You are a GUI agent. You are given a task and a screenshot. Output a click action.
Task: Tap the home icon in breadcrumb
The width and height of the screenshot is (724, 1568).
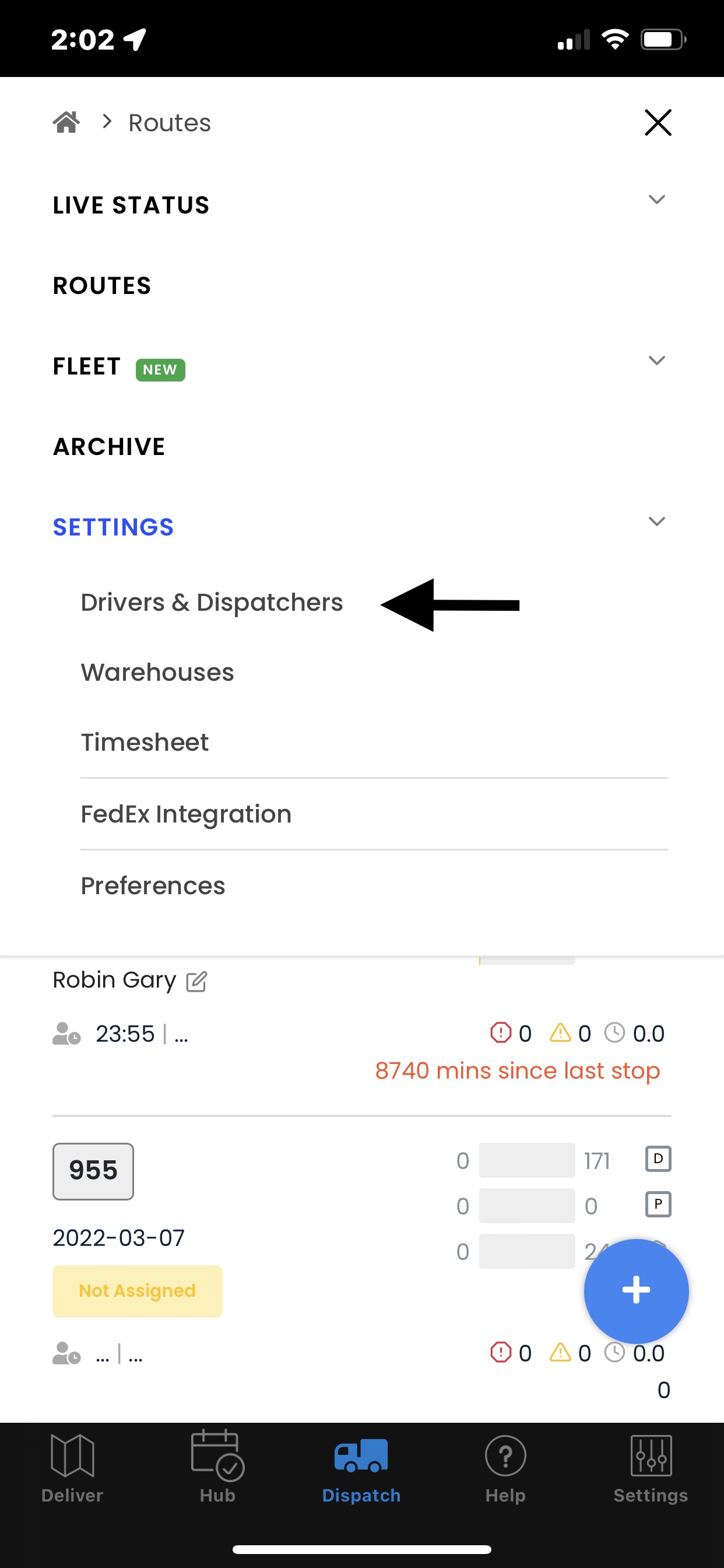pos(66,123)
